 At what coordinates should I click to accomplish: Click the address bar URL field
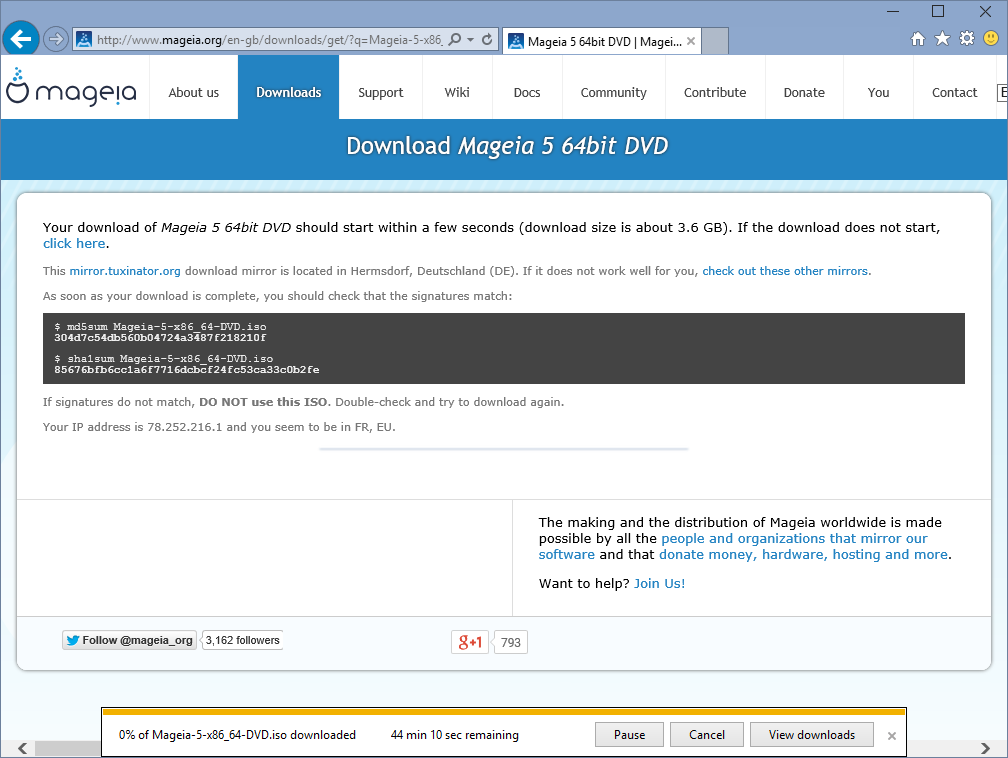point(269,40)
